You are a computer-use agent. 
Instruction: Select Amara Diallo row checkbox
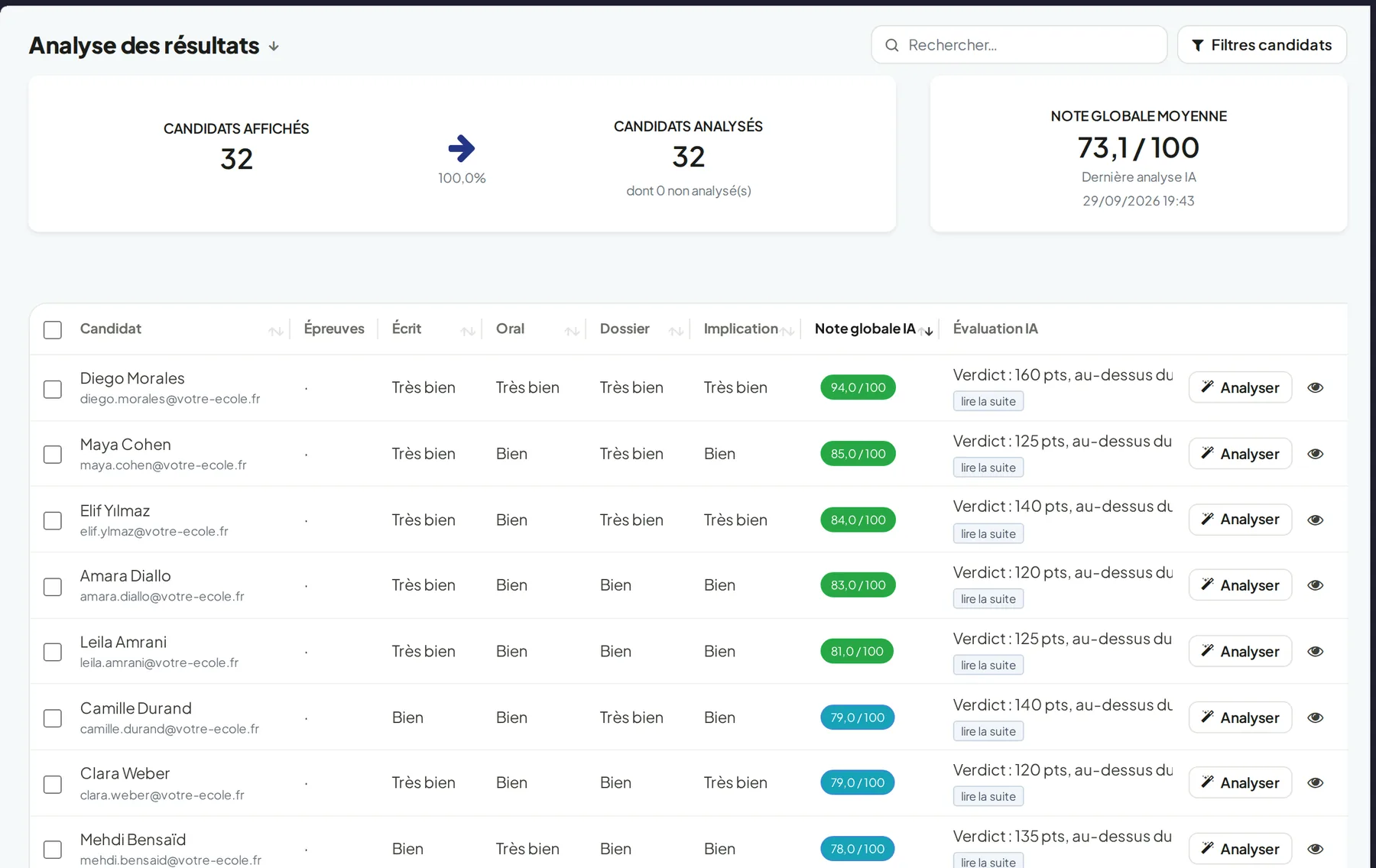(x=53, y=587)
